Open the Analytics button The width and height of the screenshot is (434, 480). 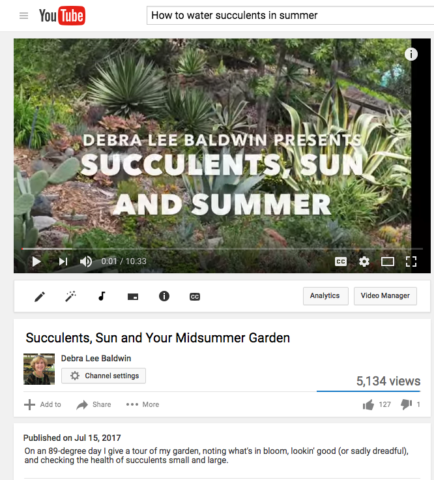coord(325,296)
